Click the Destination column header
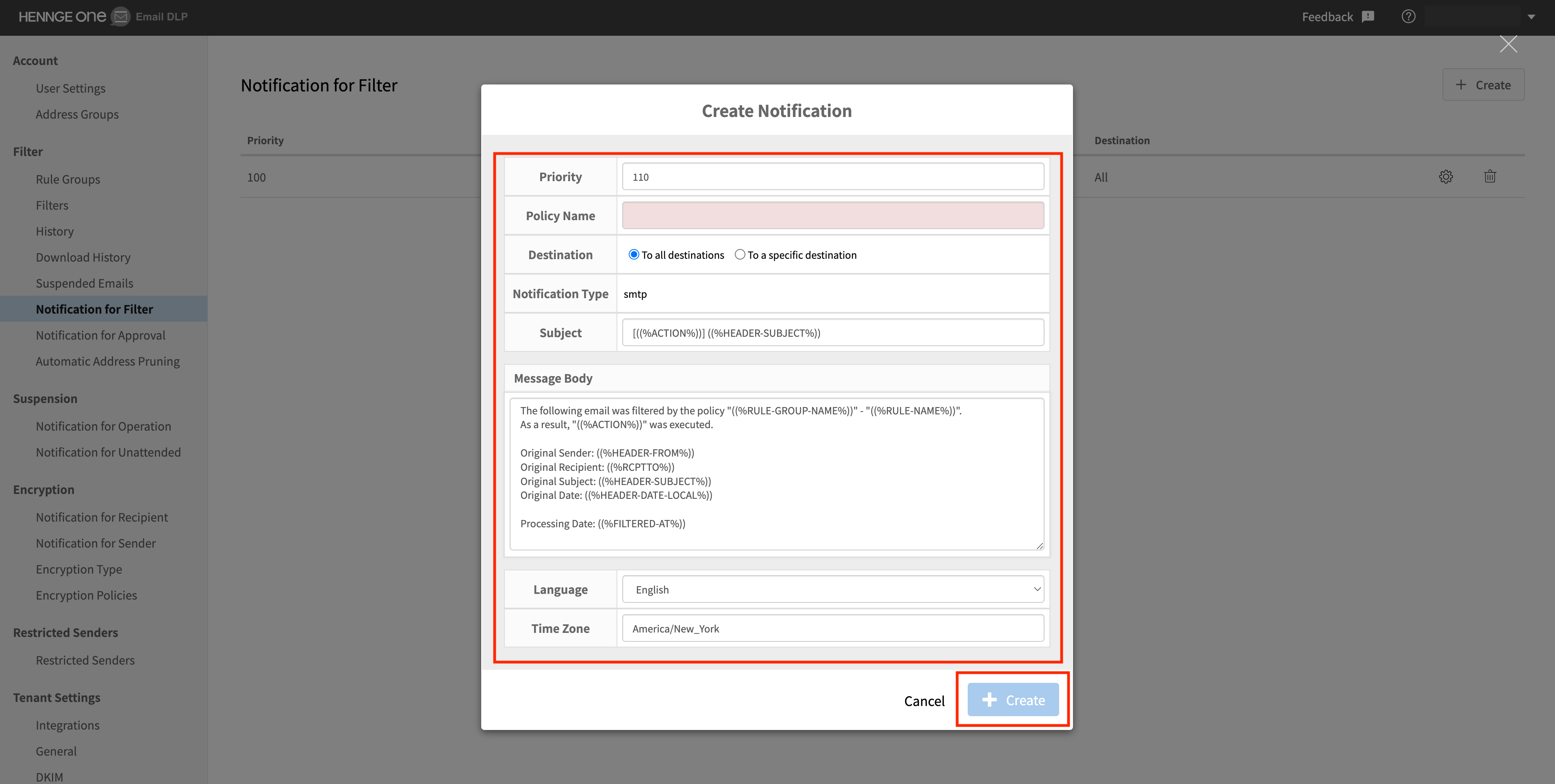 1122,140
